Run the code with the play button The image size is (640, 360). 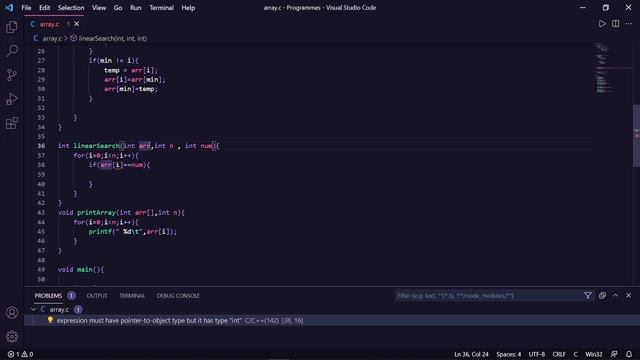(602, 24)
